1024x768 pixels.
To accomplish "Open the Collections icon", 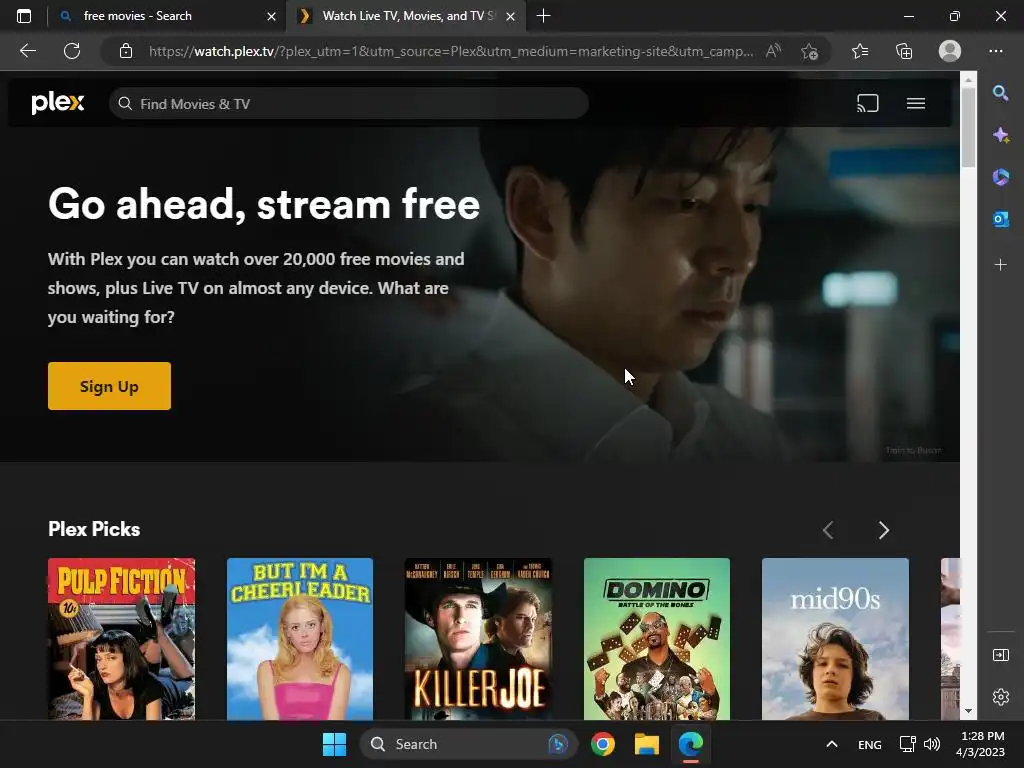I will point(904,51).
